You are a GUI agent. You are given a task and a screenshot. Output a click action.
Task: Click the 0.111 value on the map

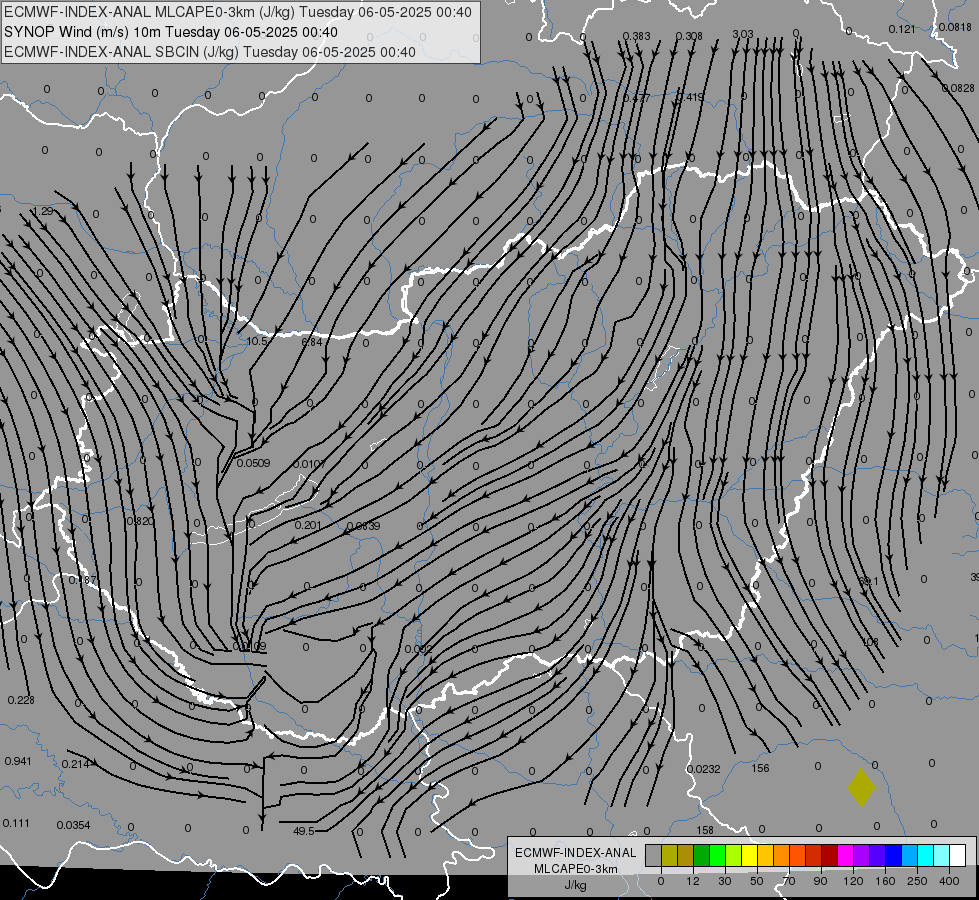click(16, 823)
